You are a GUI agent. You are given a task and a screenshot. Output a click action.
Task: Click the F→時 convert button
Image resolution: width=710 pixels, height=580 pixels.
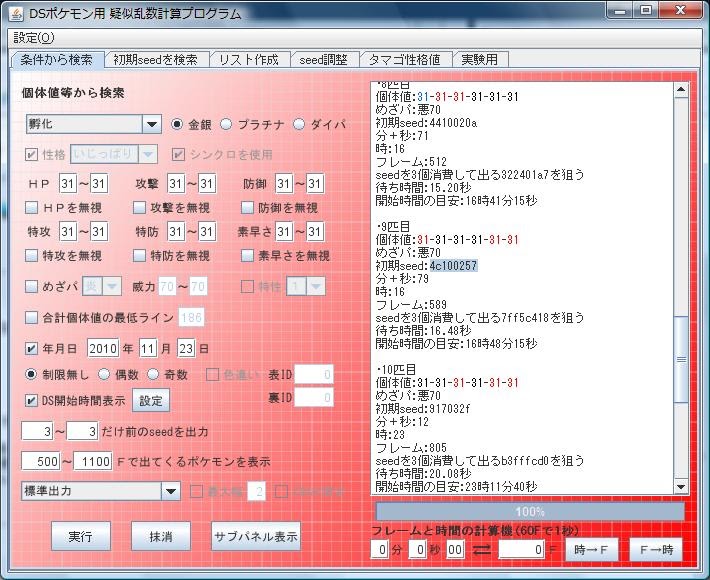click(x=656, y=550)
